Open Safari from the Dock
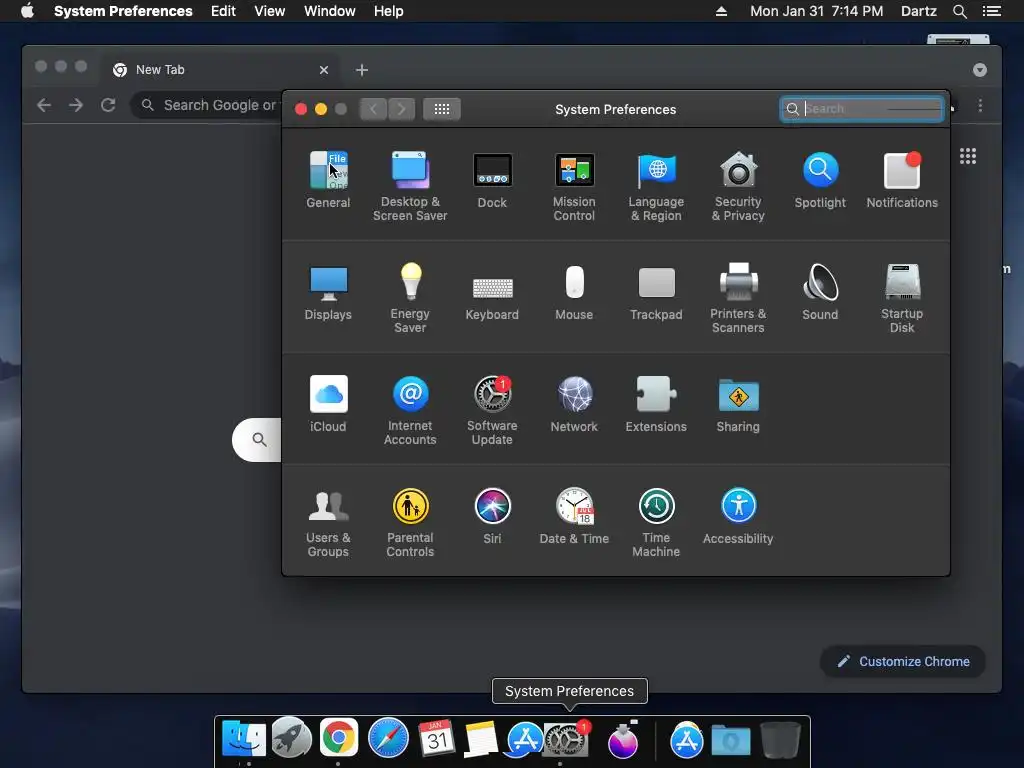 point(388,739)
